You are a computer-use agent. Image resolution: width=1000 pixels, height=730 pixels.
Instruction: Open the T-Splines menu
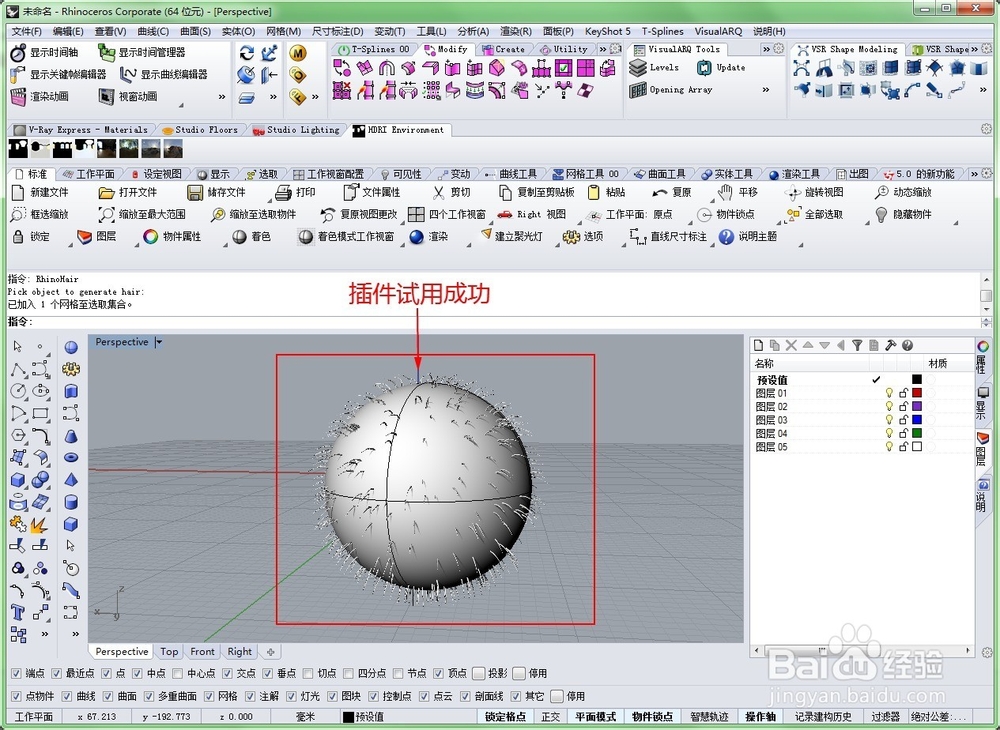coord(663,31)
